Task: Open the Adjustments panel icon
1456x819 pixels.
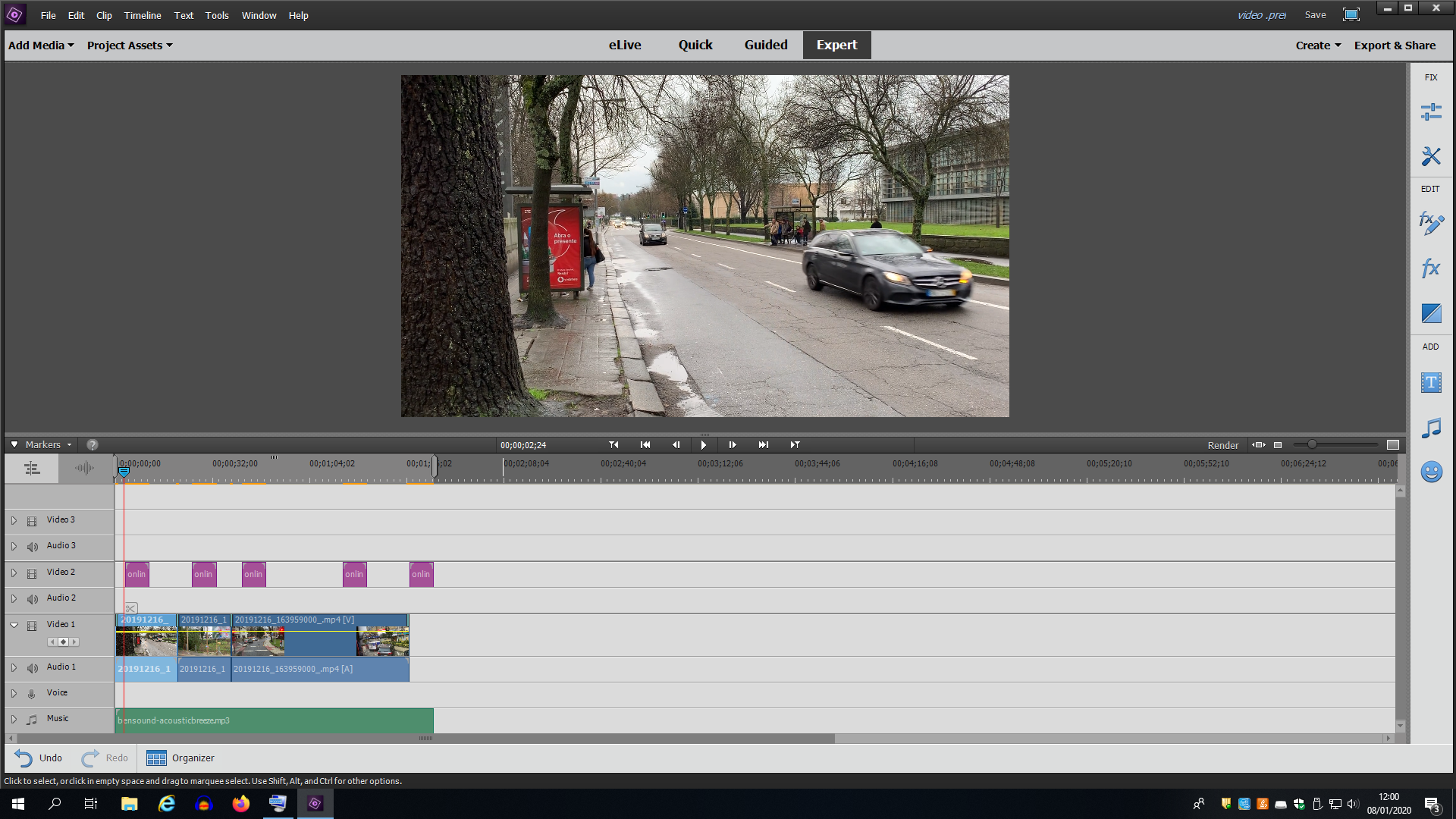Action: [x=1431, y=112]
